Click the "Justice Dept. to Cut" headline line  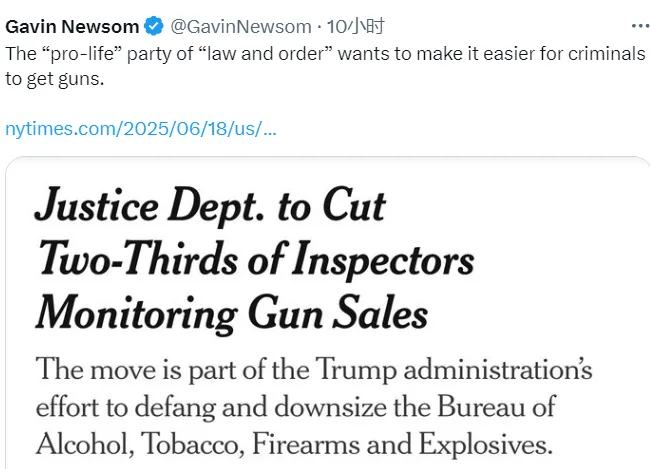(210, 206)
